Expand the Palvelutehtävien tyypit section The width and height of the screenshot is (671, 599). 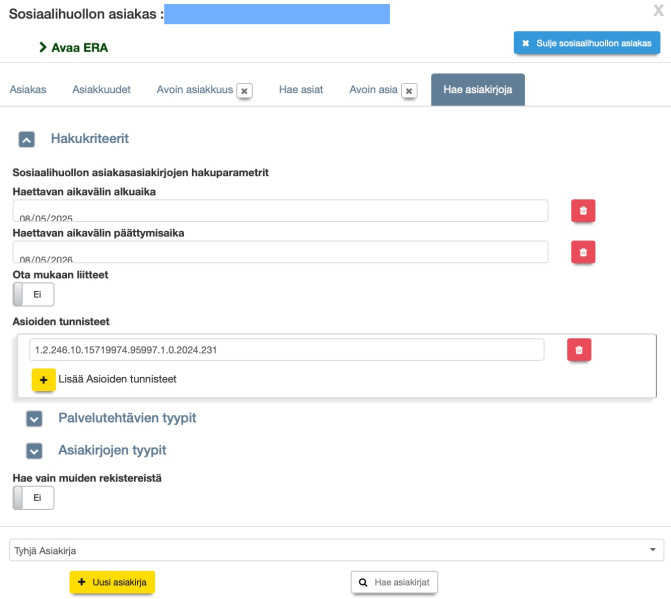[34, 419]
